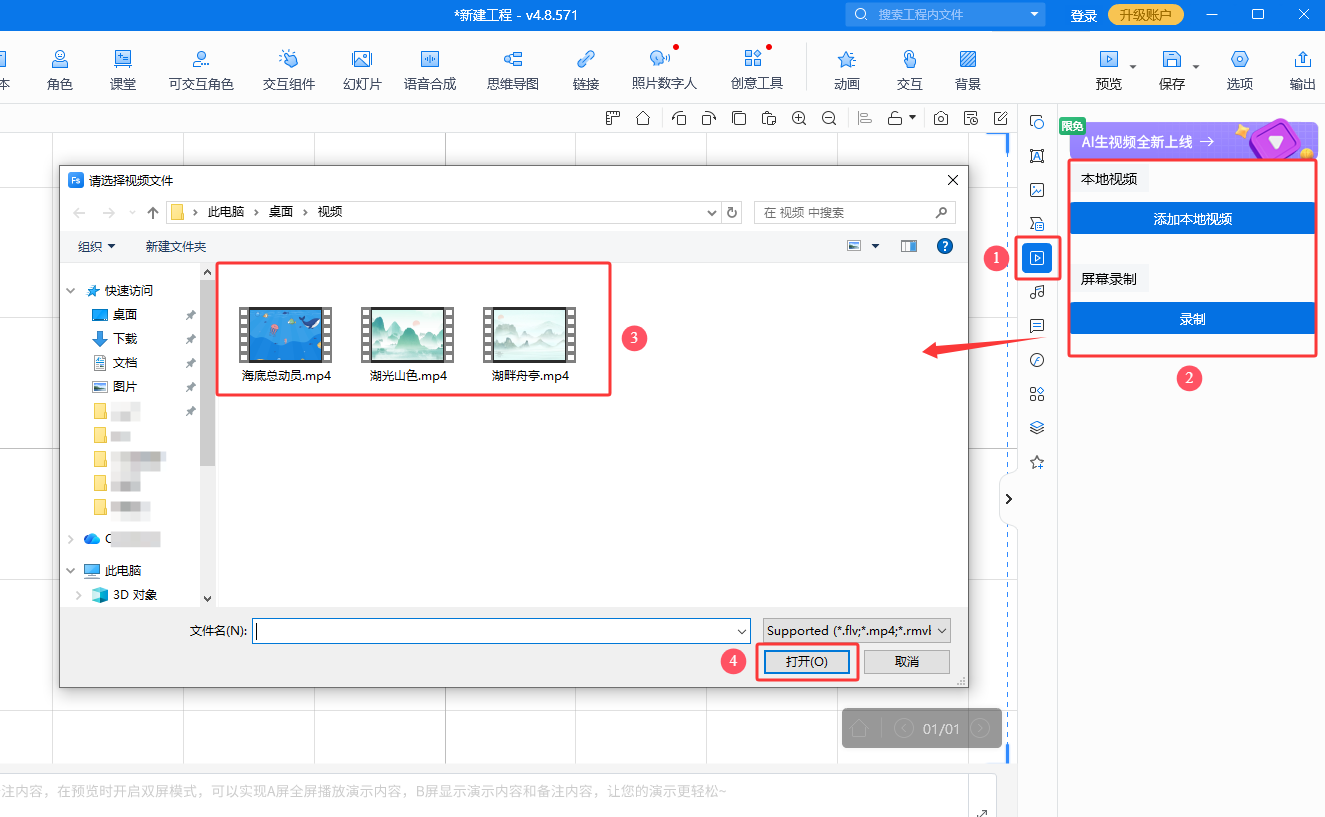Screen dimensions: 1325x817
Task: Open the 语音合成 speech synthesis tool
Action: 430,69
